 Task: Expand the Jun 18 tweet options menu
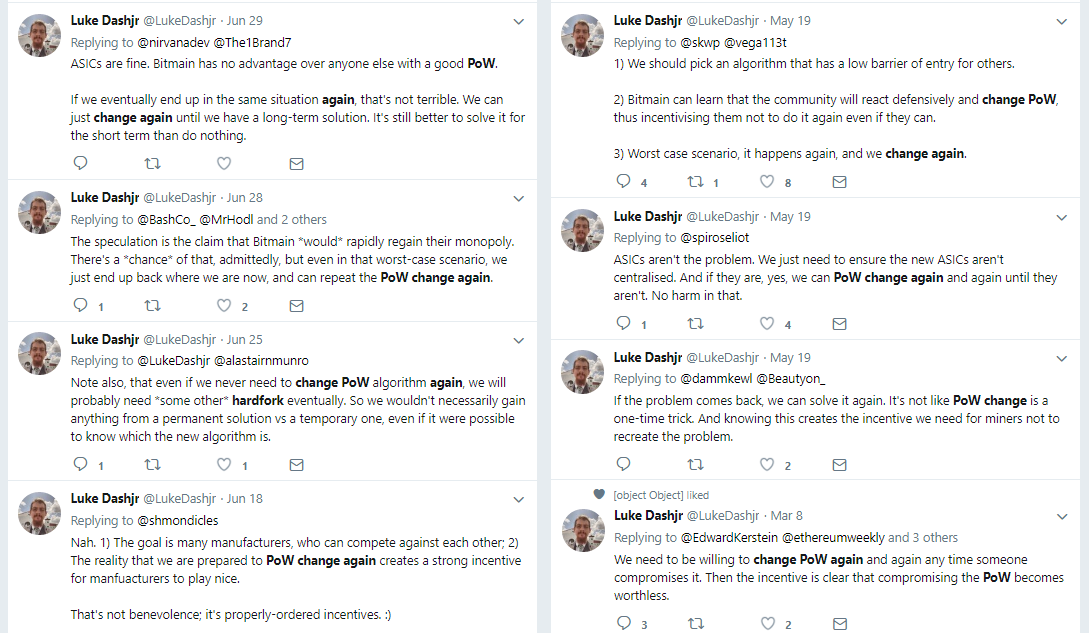[x=518, y=499]
